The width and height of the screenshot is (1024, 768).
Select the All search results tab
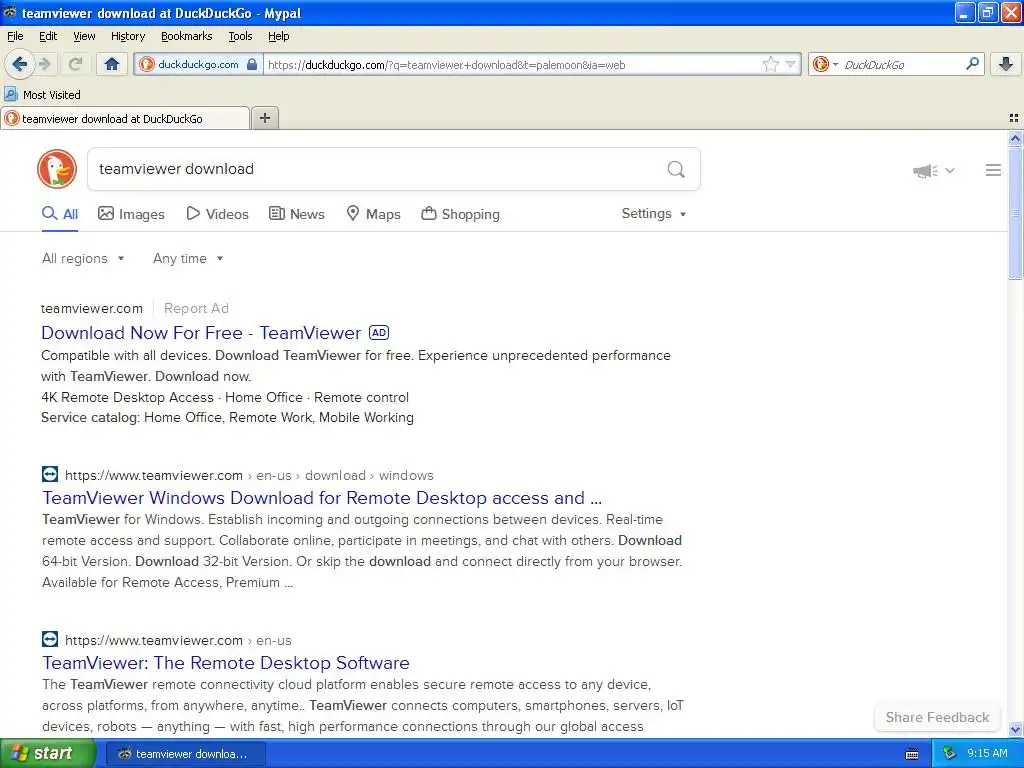point(60,214)
